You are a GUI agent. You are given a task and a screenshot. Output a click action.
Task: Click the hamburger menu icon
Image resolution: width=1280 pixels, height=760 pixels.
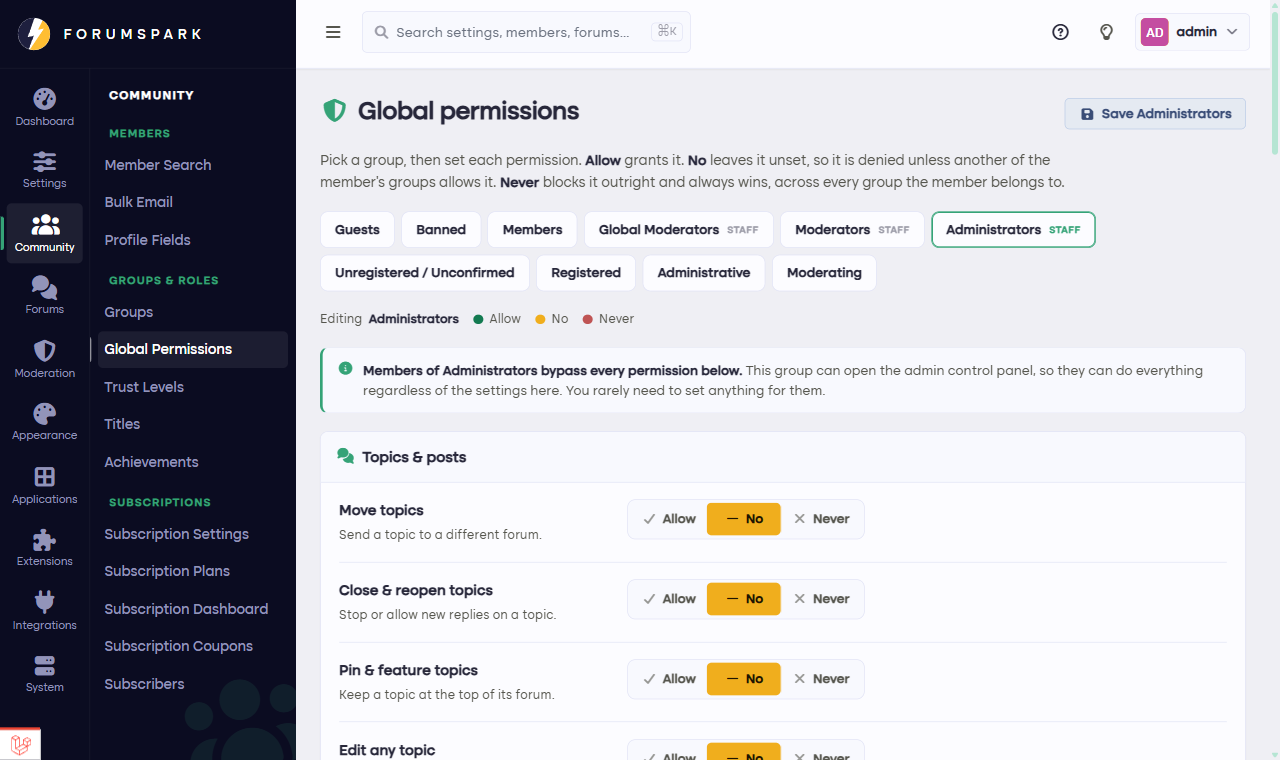pos(333,32)
